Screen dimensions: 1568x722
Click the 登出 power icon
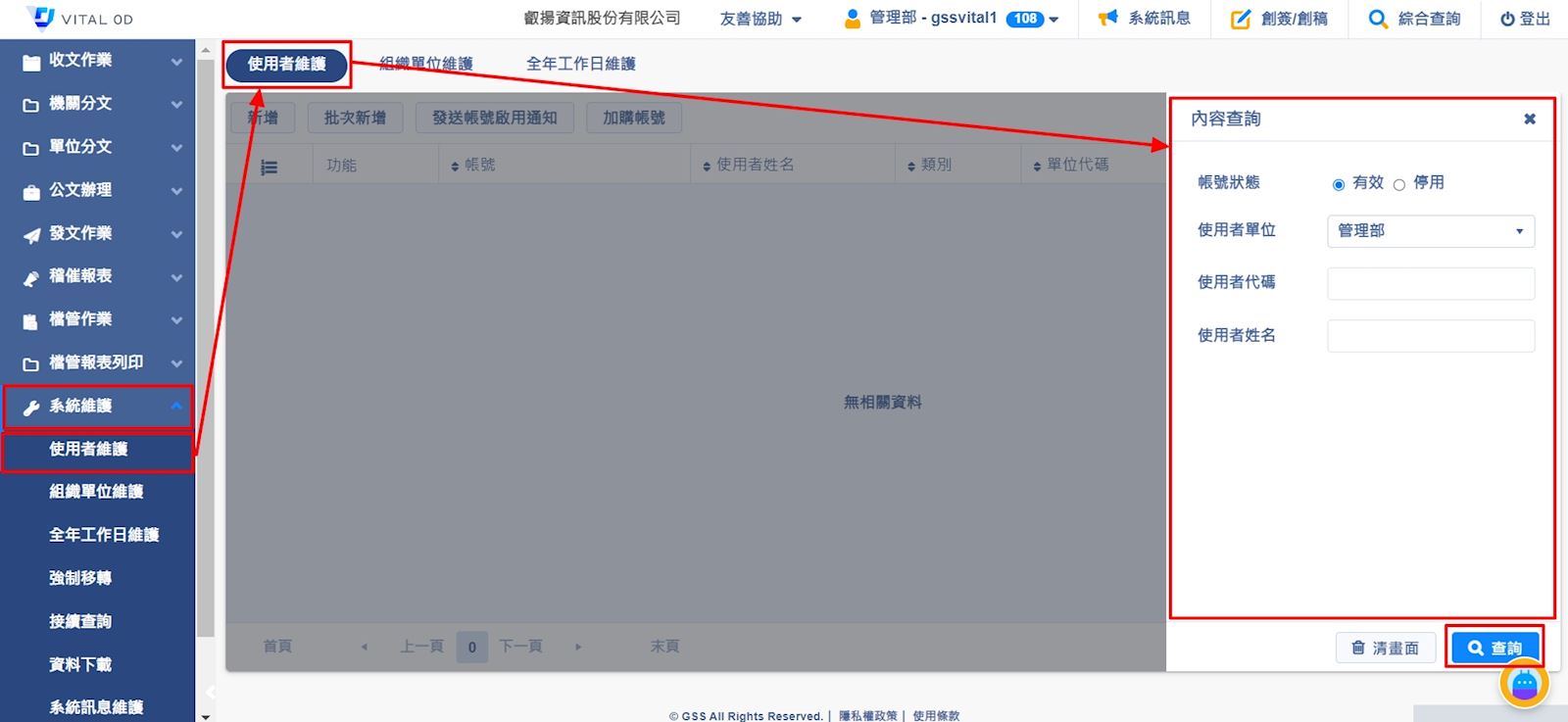point(1507,19)
